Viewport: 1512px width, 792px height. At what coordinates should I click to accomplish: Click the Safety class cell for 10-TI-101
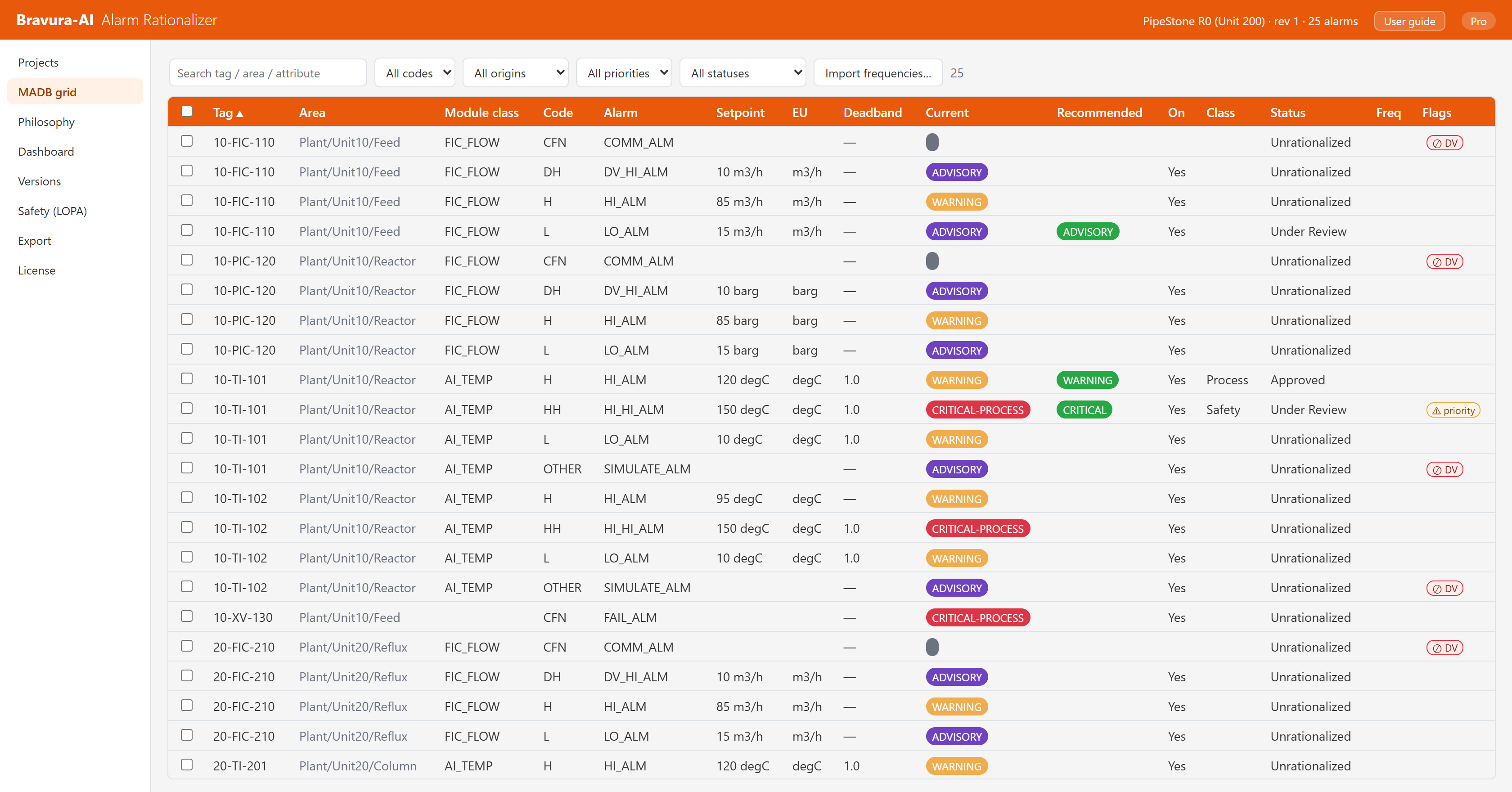[x=1223, y=410]
